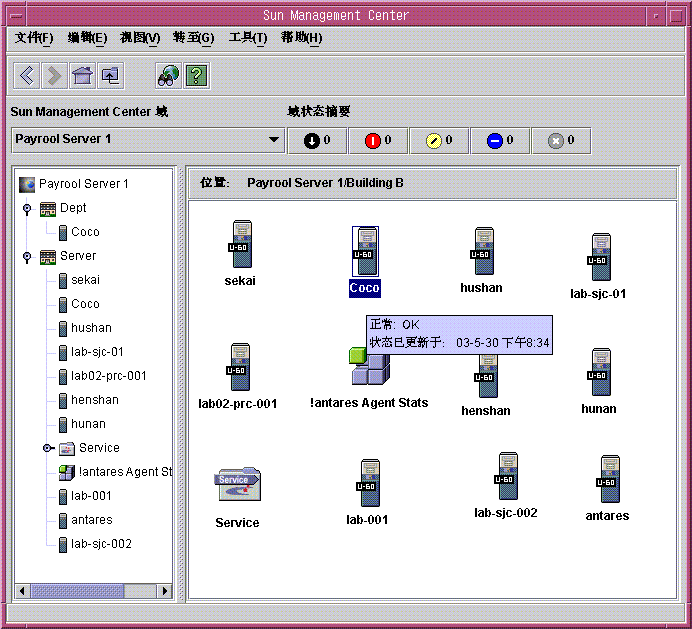Open the 帮助(H) menu
Image resolution: width=692 pixels, height=629 pixels.
pos(301,38)
